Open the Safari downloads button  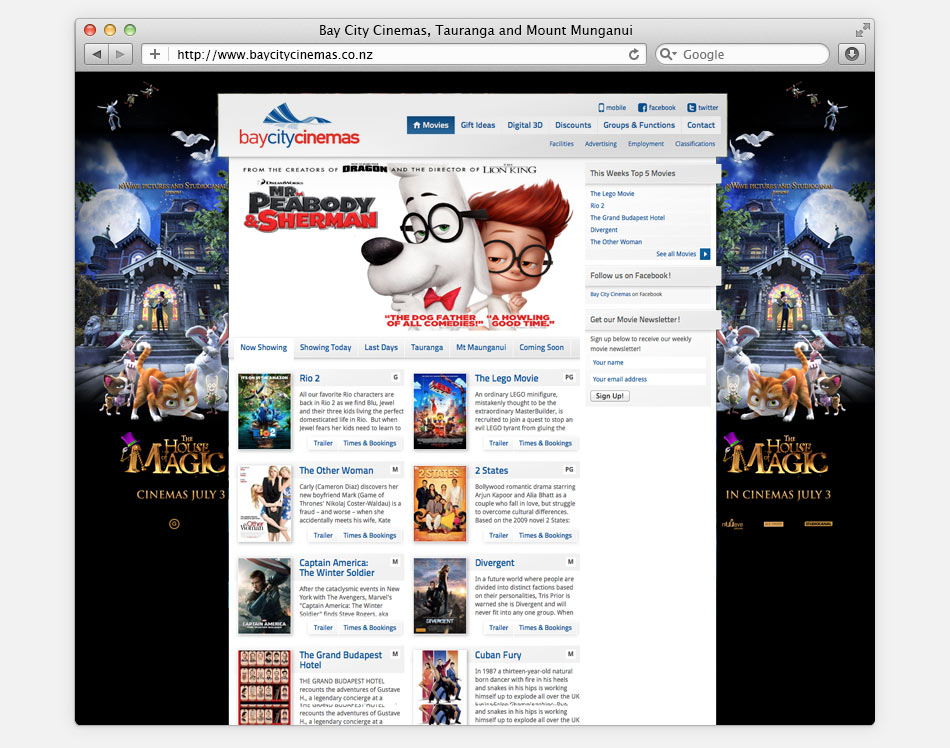[x=852, y=54]
